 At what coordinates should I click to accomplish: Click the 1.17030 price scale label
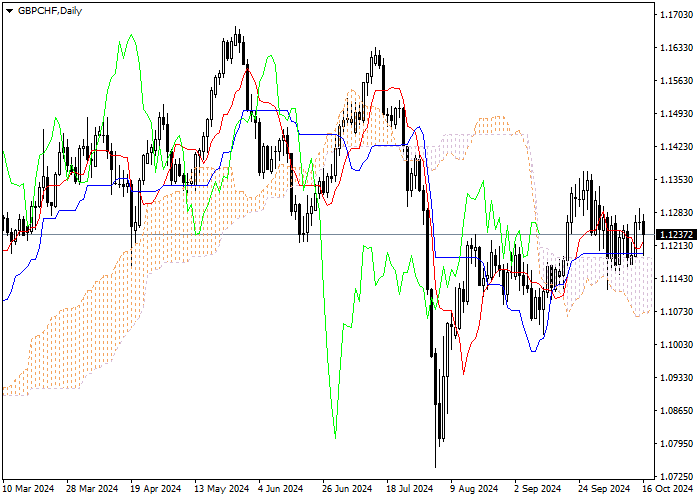pos(676,15)
